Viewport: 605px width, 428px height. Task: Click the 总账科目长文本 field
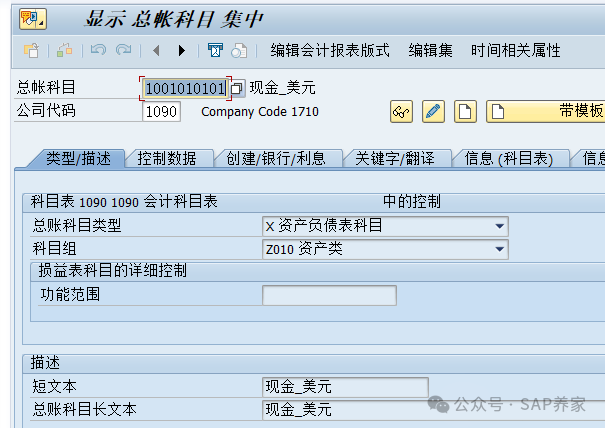(434, 410)
